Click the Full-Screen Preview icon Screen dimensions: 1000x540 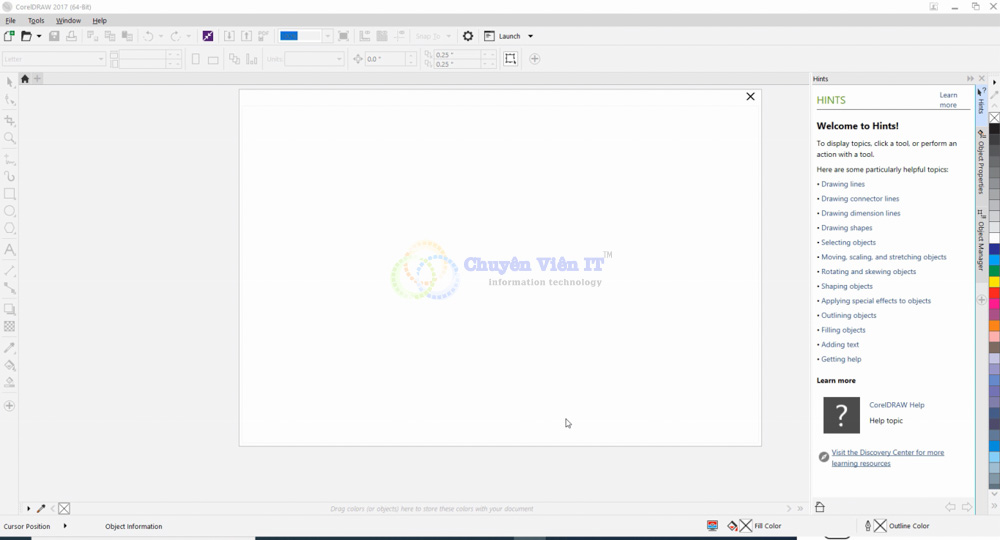point(343,36)
